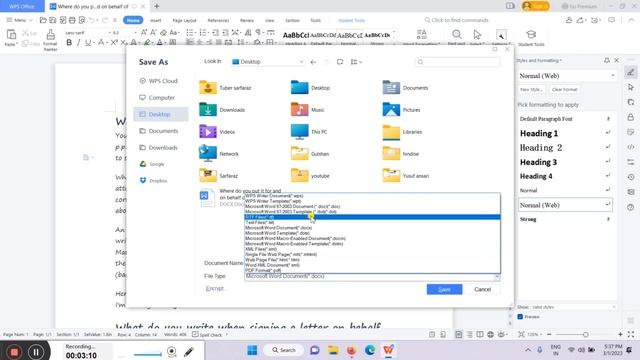Choose Text Files in the file type list
Screen dimensions: 640x360
click(372, 222)
